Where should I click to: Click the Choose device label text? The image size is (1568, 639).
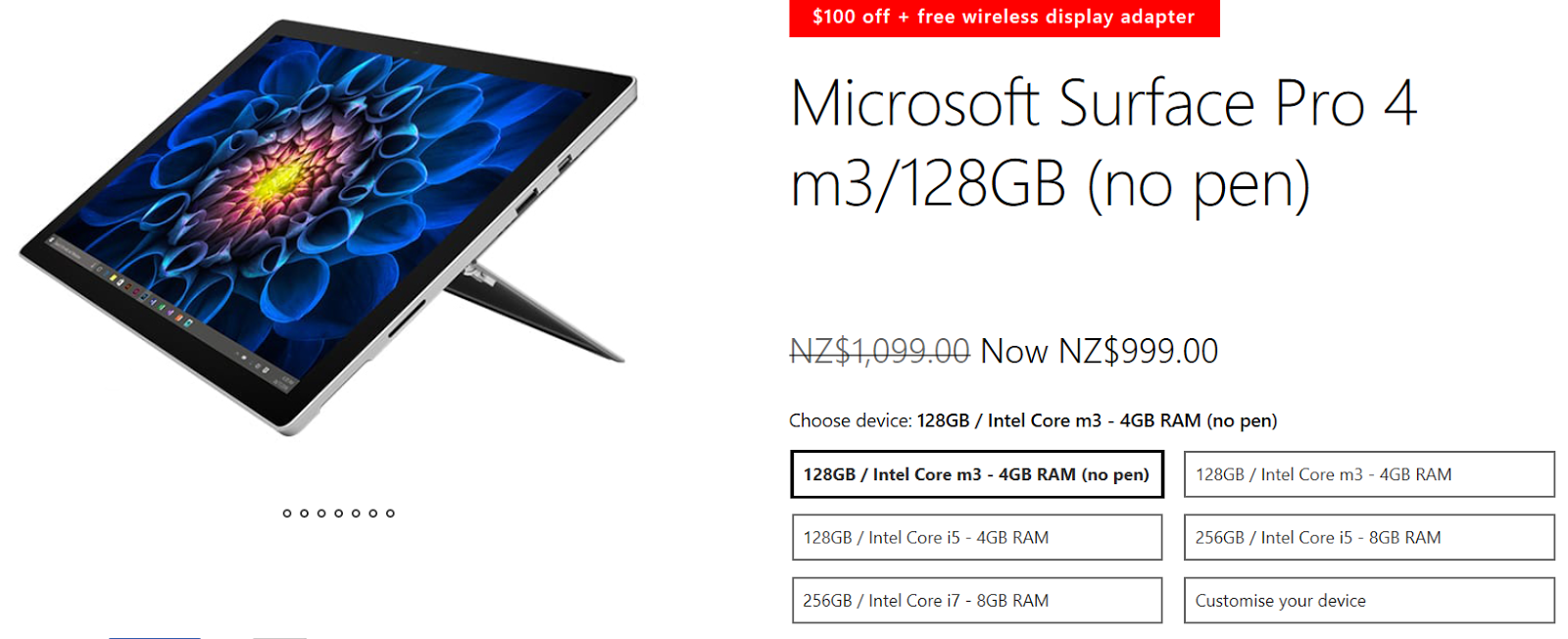(850, 420)
